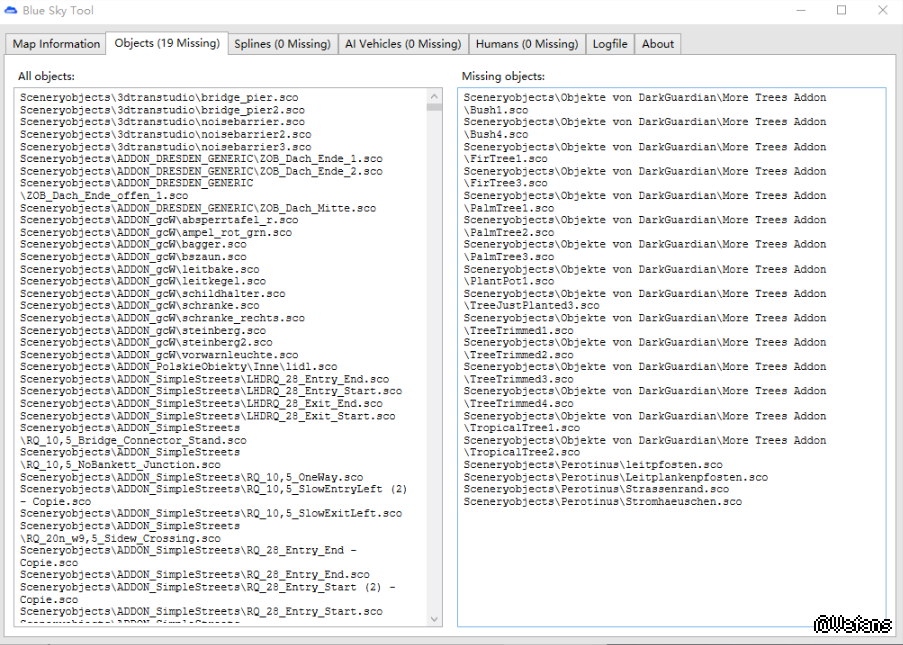The height and width of the screenshot is (645, 903).
Task: Click the Blue Sky Tool app icon
Action: click(11, 10)
